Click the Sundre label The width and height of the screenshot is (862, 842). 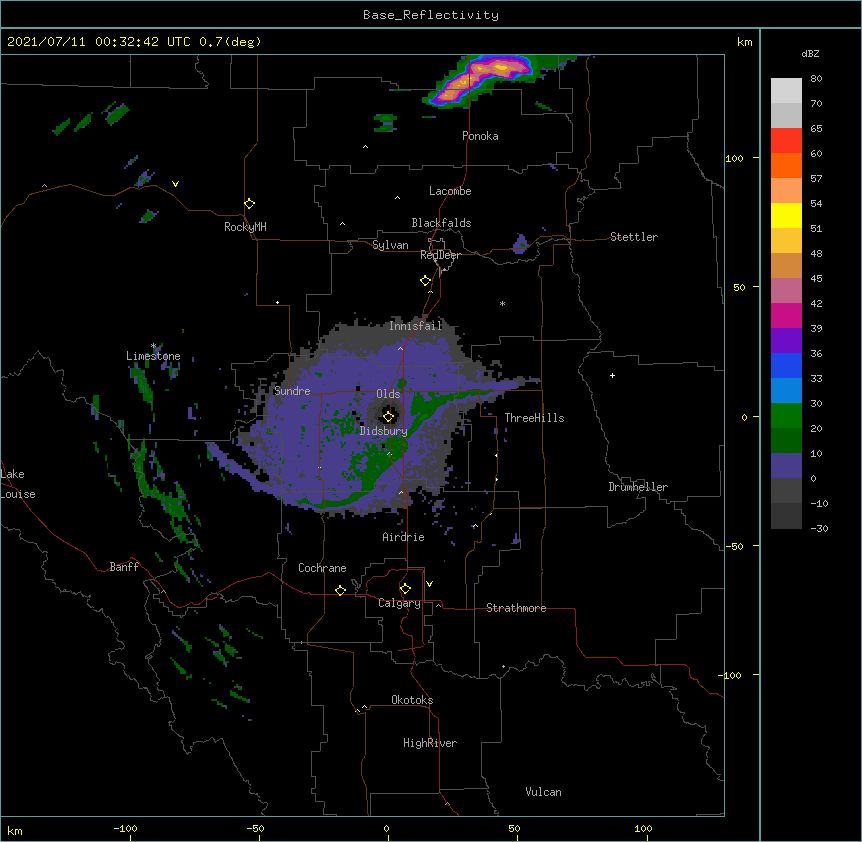coord(292,391)
